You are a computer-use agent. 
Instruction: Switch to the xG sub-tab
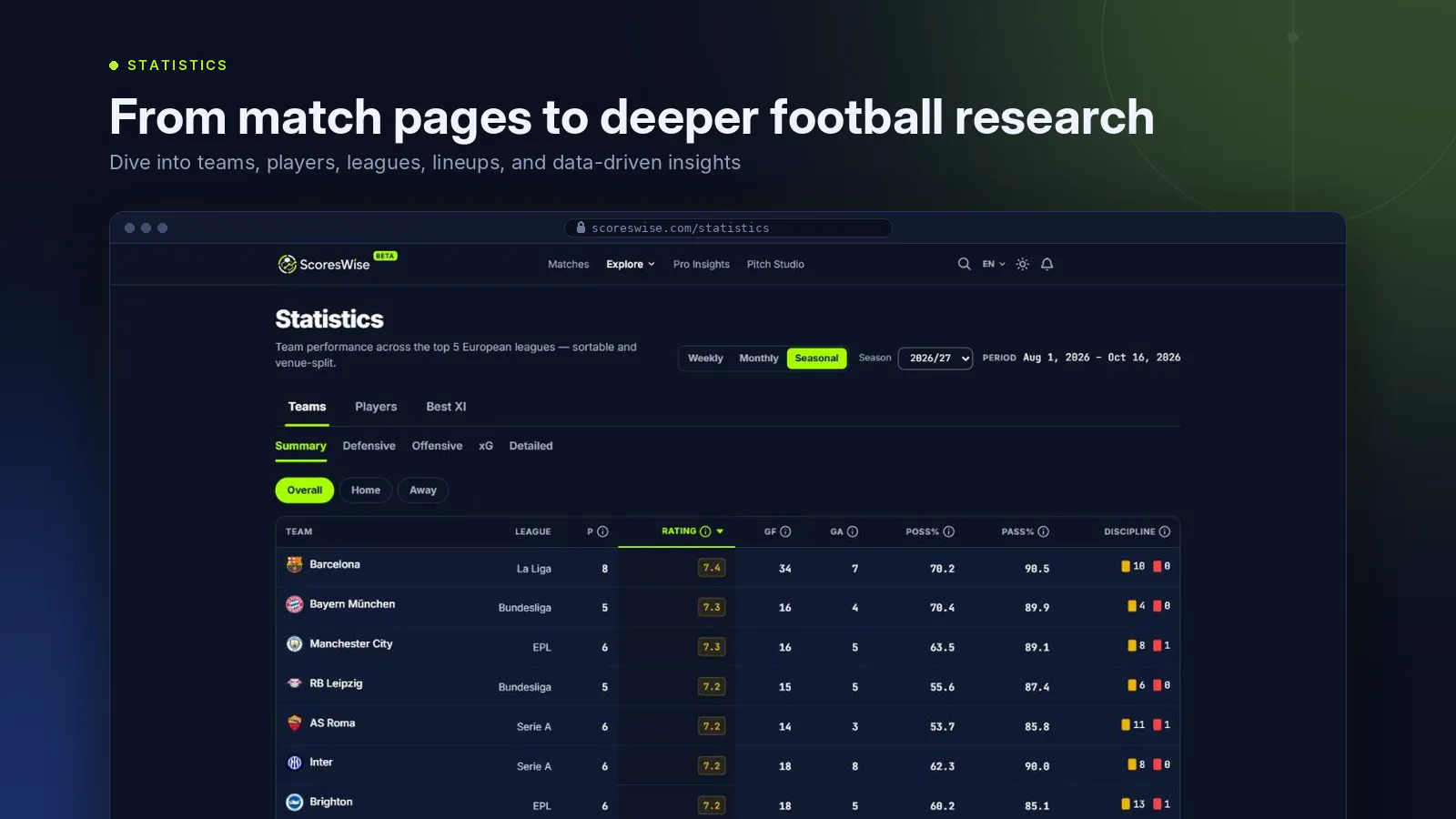pyautogui.click(x=486, y=446)
